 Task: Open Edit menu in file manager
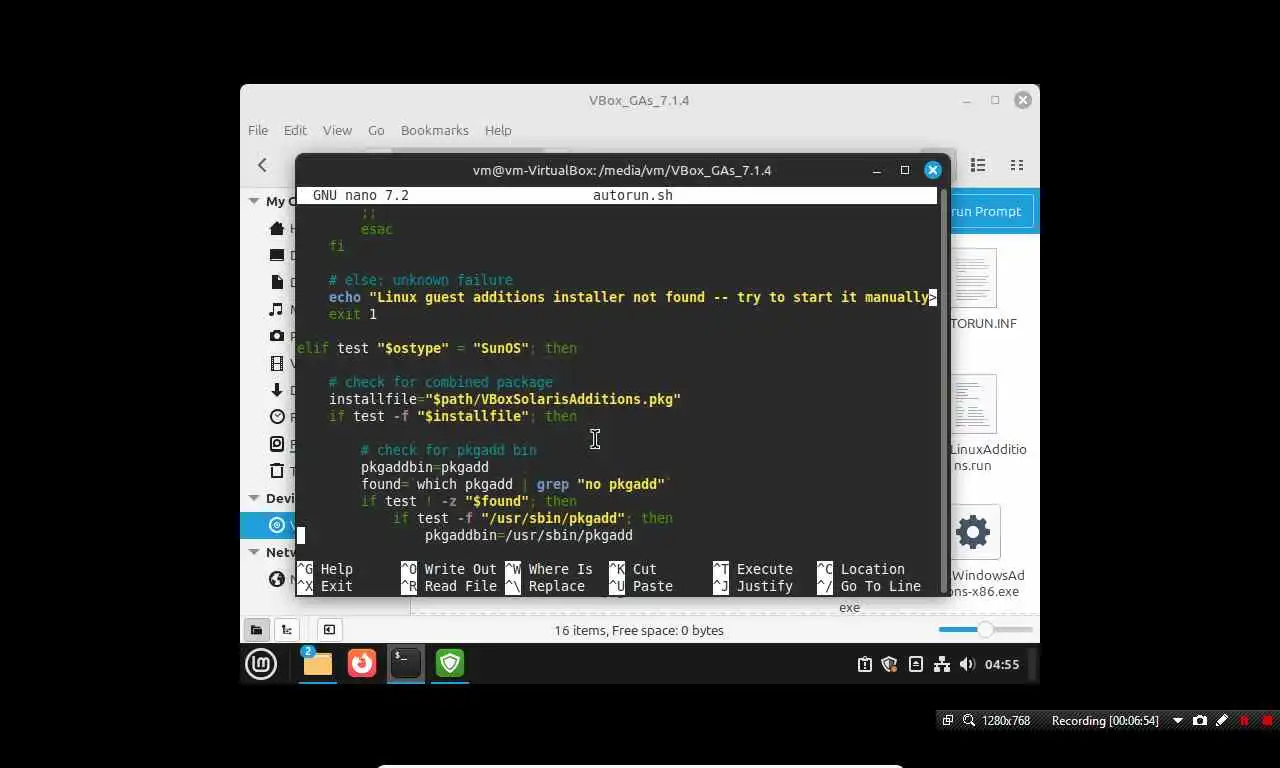click(x=295, y=130)
